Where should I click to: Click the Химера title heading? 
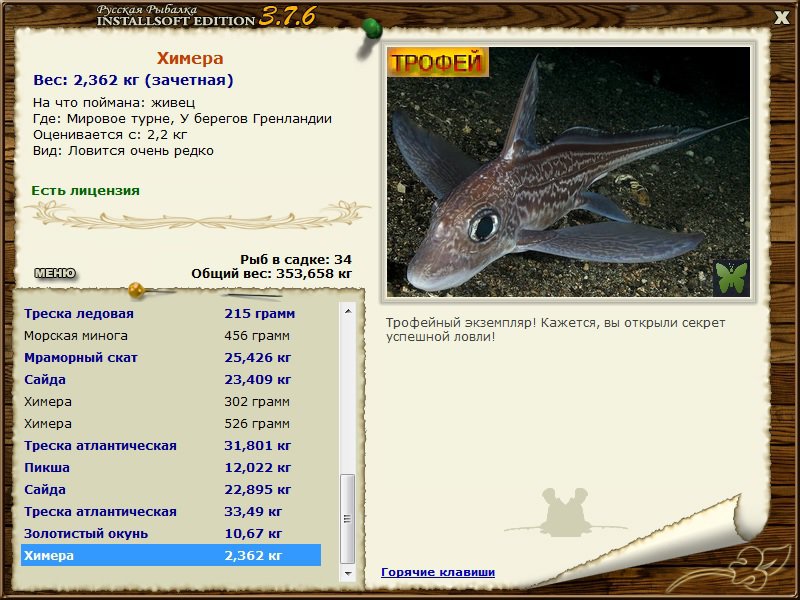point(190,58)
